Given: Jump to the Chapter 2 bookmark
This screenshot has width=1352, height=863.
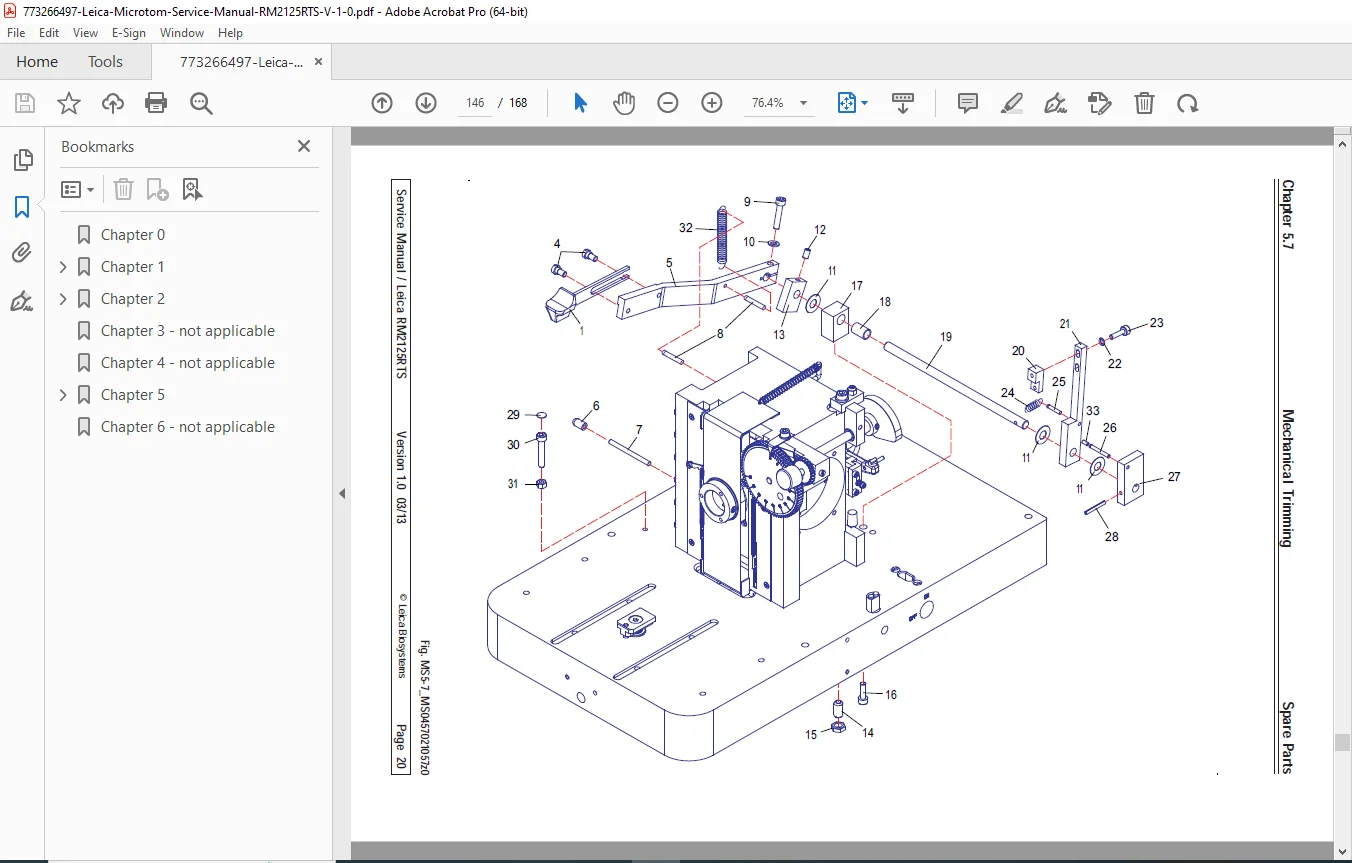Looking at the screenshot, I should [x=133, y=299].
